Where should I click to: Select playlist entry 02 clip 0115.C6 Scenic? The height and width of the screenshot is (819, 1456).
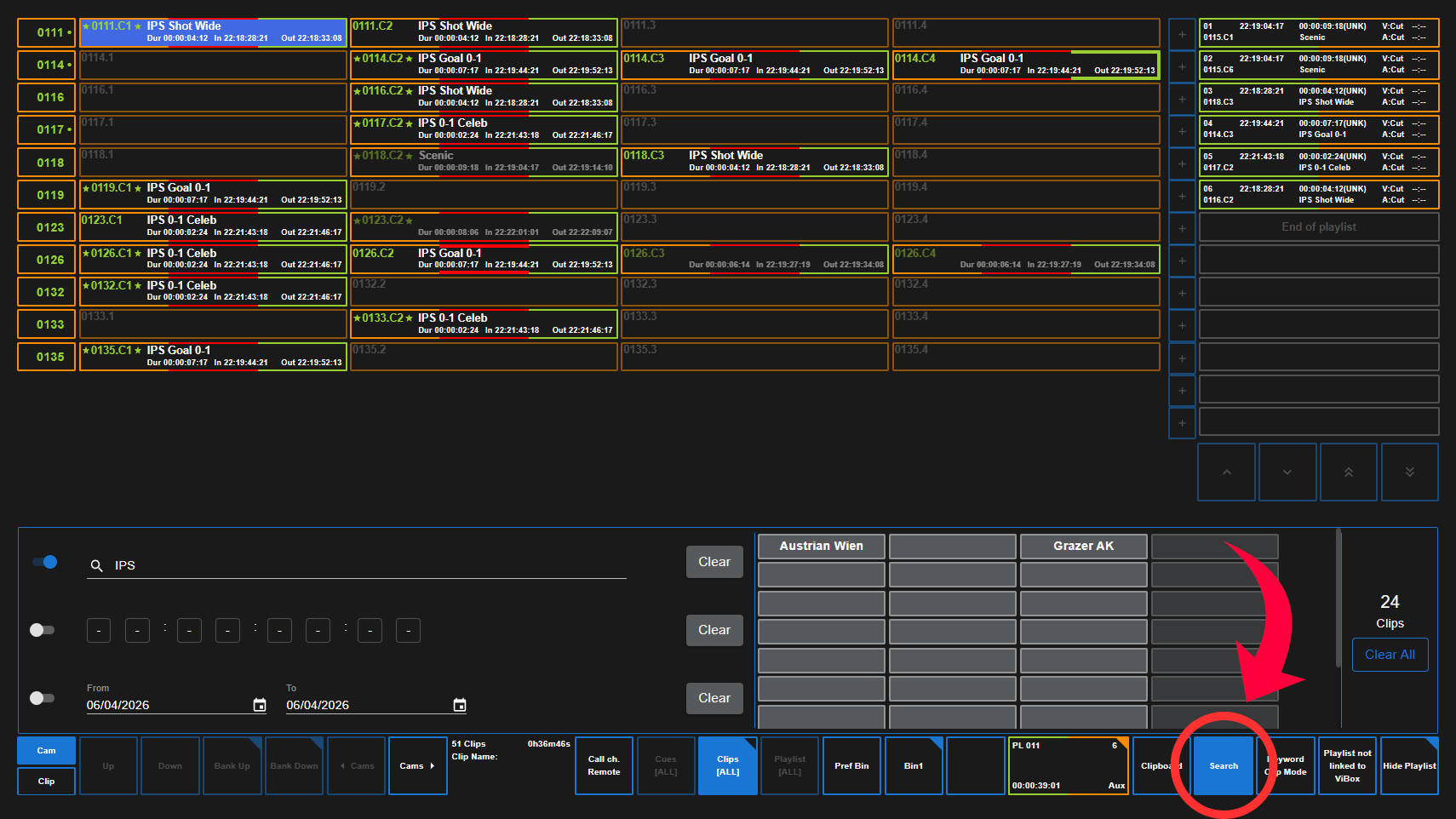coord(1319,65)
